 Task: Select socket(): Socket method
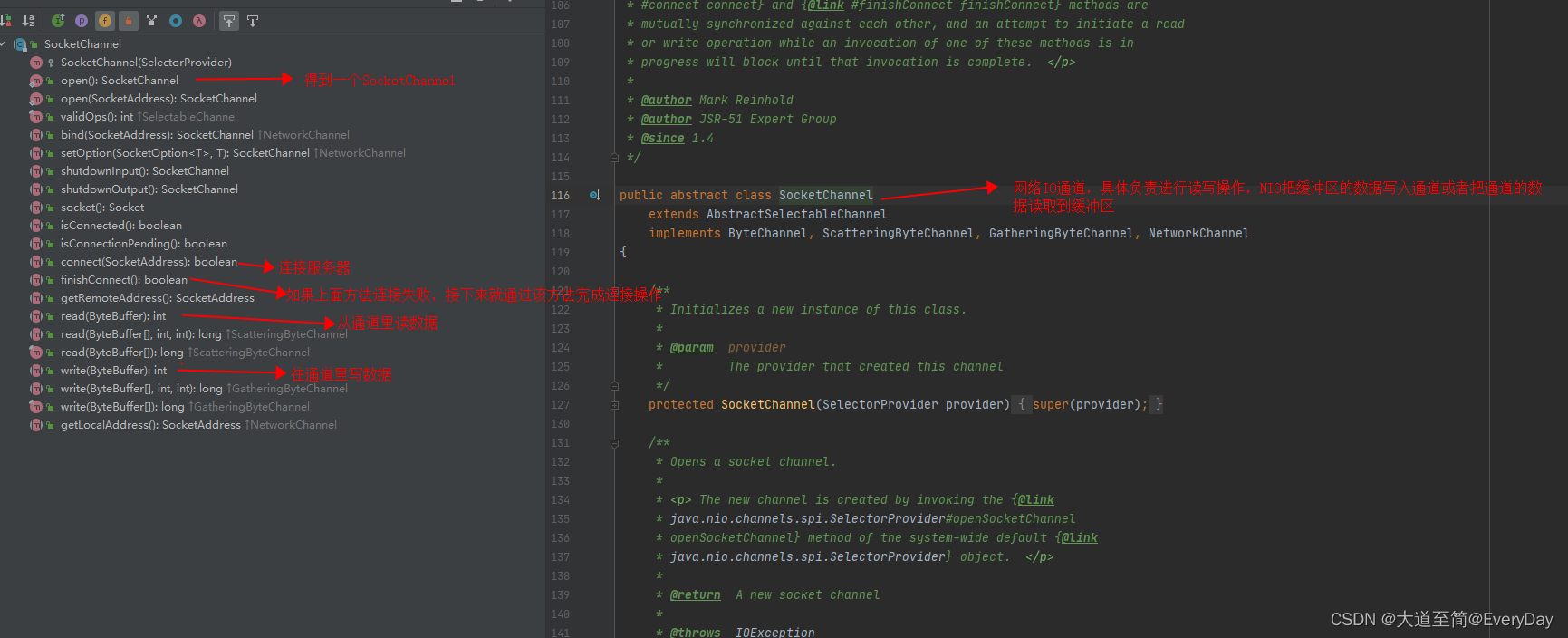(102, 207)
